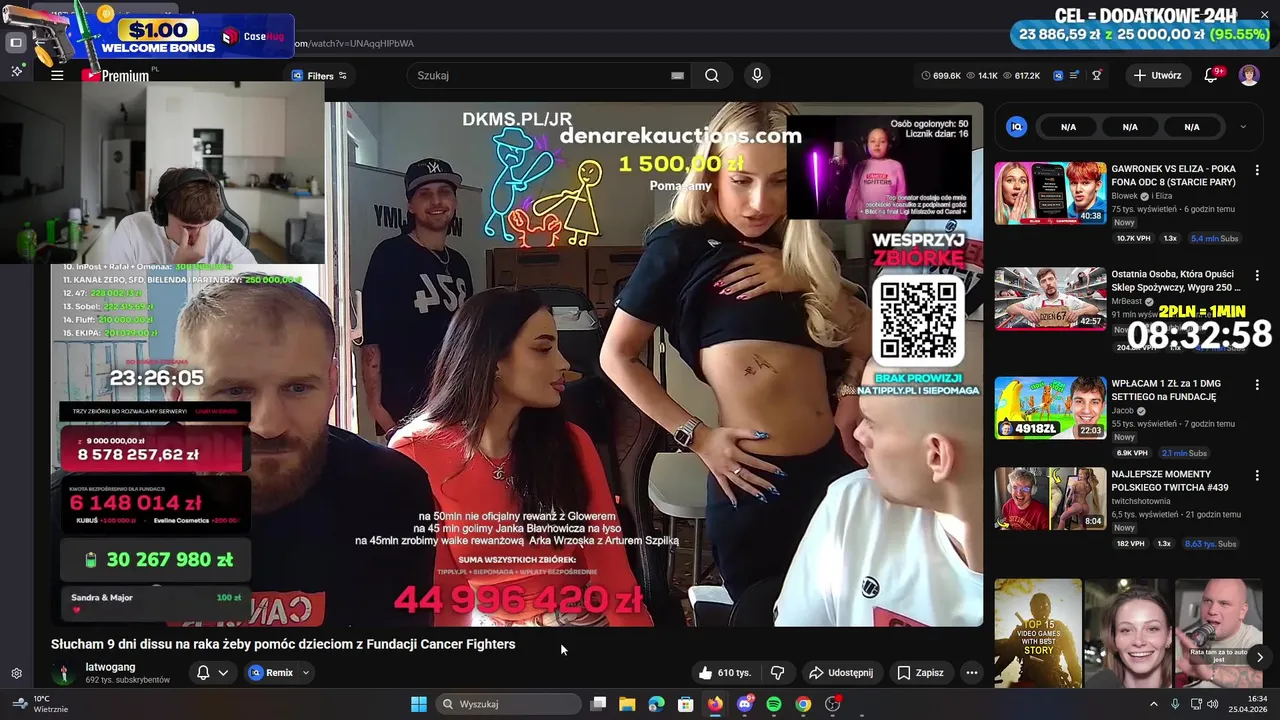Open Discord from taskbar
Screen dimensions: 1280x720
[744, 704]
